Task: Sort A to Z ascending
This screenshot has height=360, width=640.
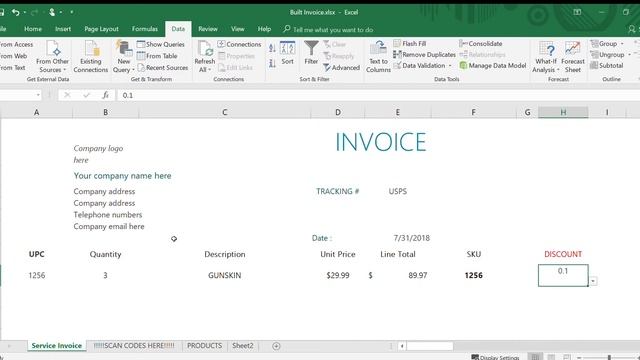Action: 272,49
